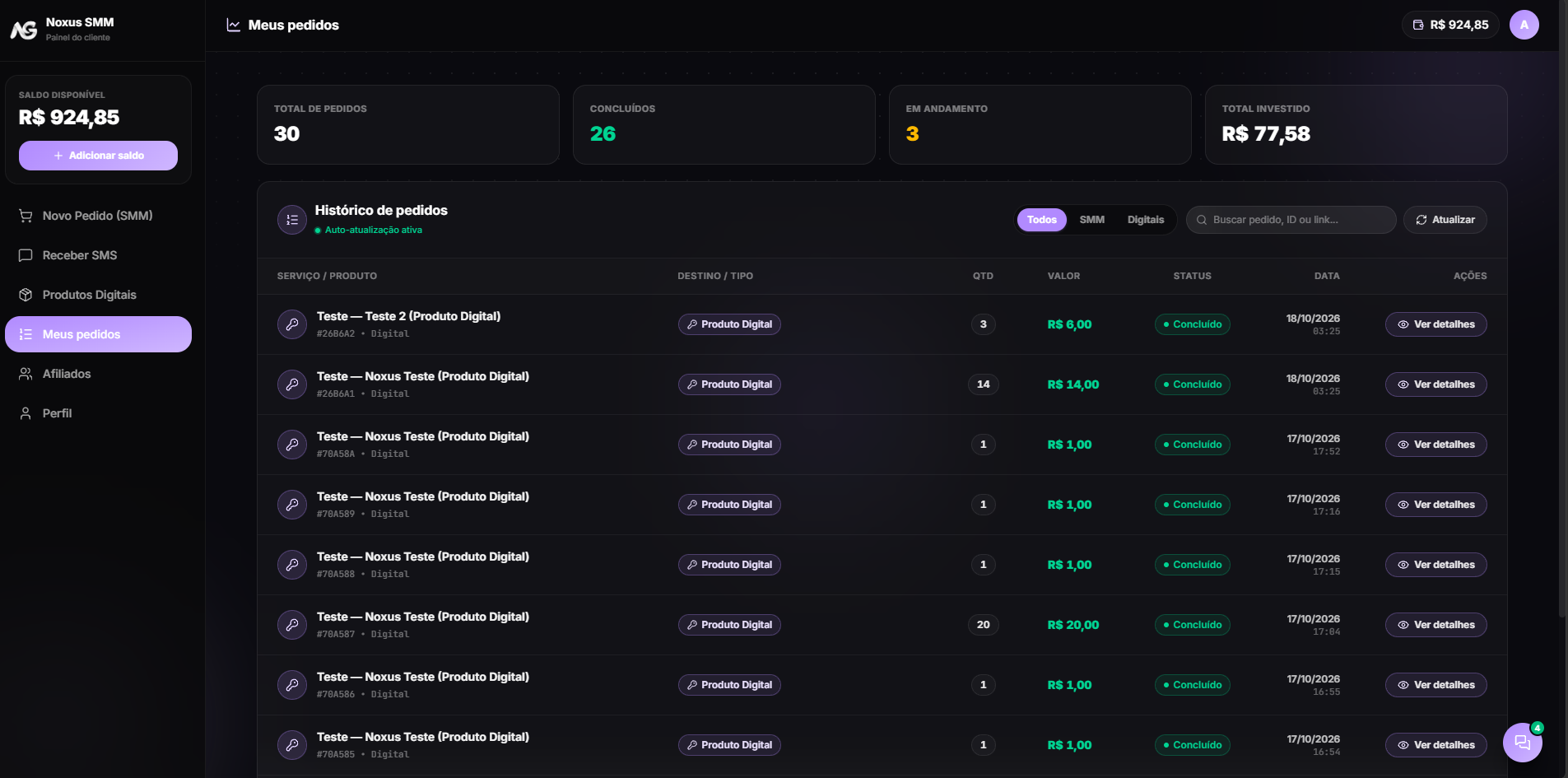Click the Em Andamento 3 card
Screen dimensions: 1568x778
click(1040, 125)
